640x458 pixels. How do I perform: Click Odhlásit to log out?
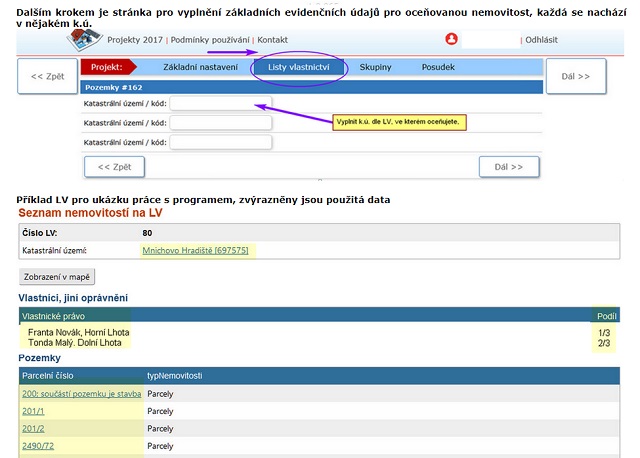pos(541,40)
